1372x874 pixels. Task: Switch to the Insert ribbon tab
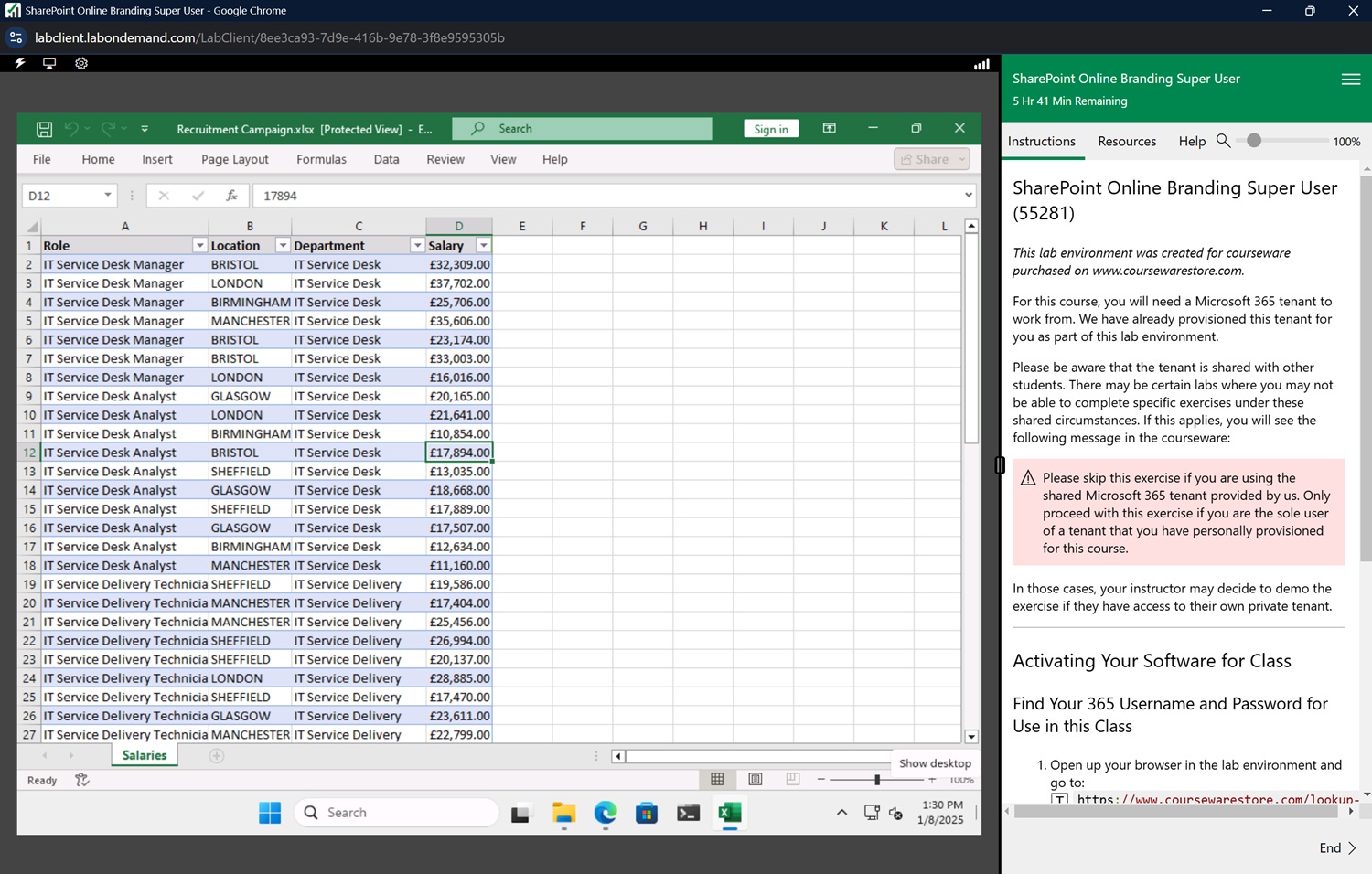tap(157, 159)
